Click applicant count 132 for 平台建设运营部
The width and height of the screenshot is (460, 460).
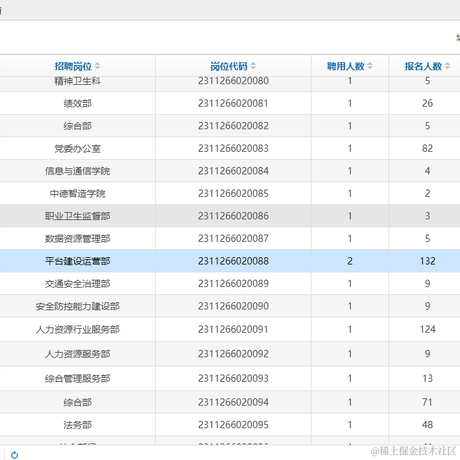coord(427,261)
